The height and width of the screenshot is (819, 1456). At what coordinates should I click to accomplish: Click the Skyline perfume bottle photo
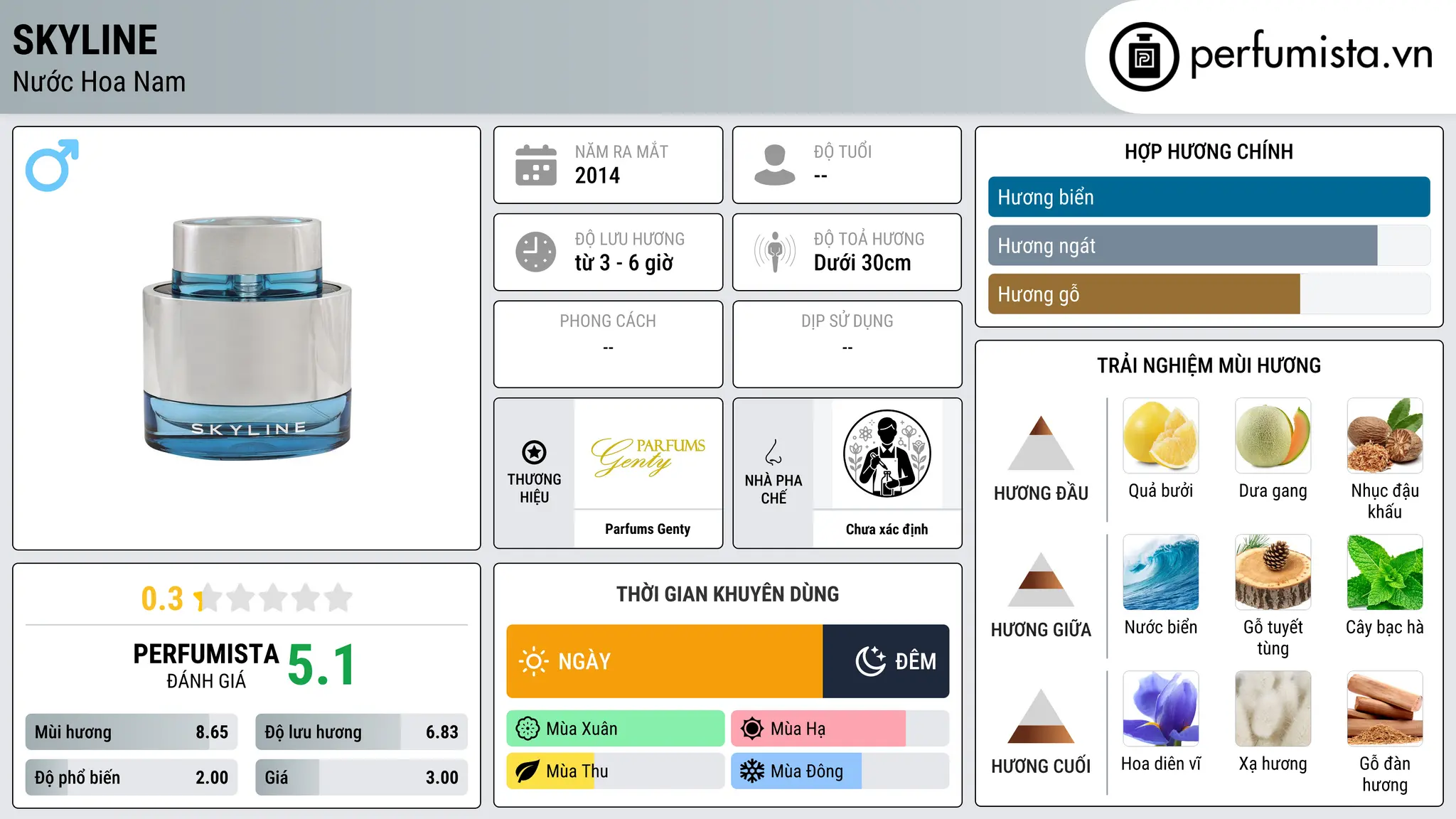tap(247, 338)
